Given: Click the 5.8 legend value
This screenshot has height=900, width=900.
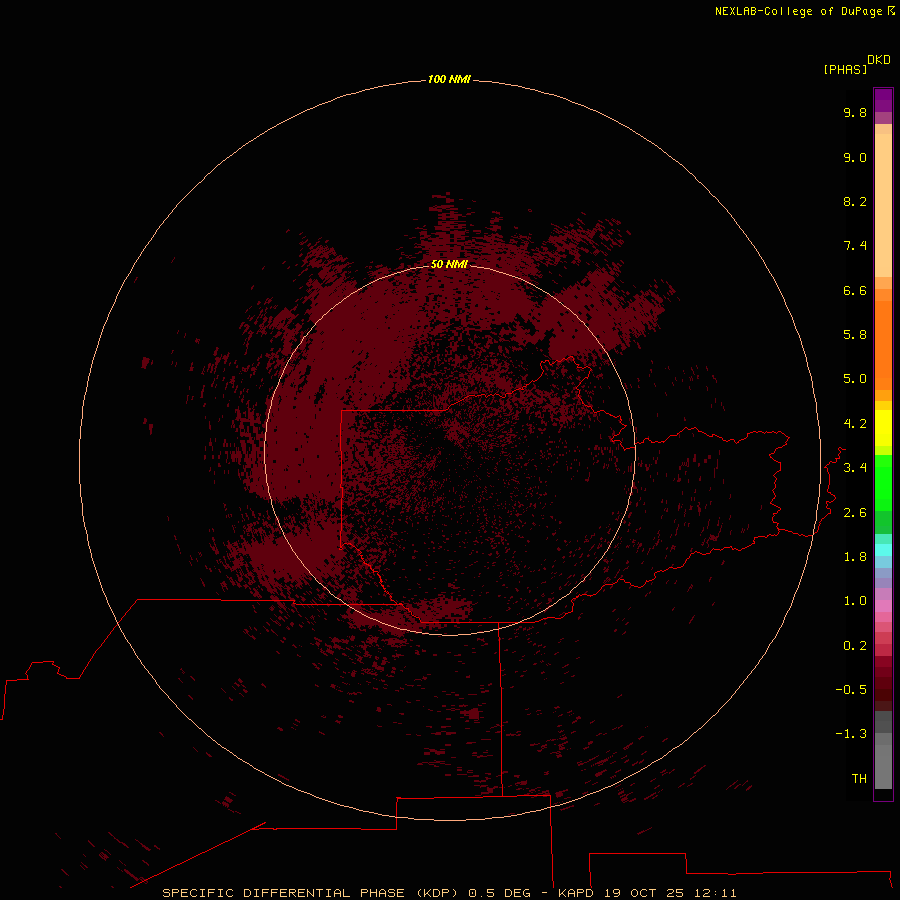Looking at the screenshot, I should (855, 335).
